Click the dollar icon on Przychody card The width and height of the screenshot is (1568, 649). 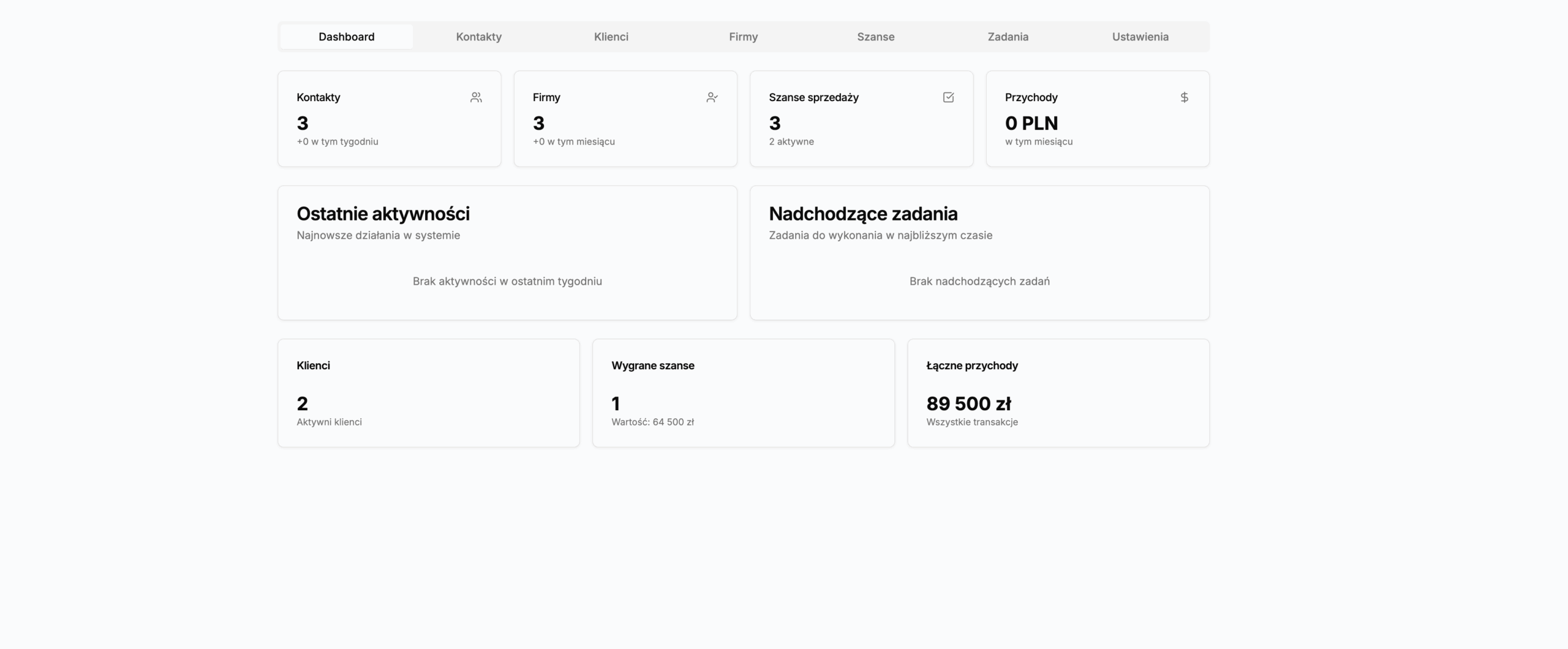point(1185,97)
